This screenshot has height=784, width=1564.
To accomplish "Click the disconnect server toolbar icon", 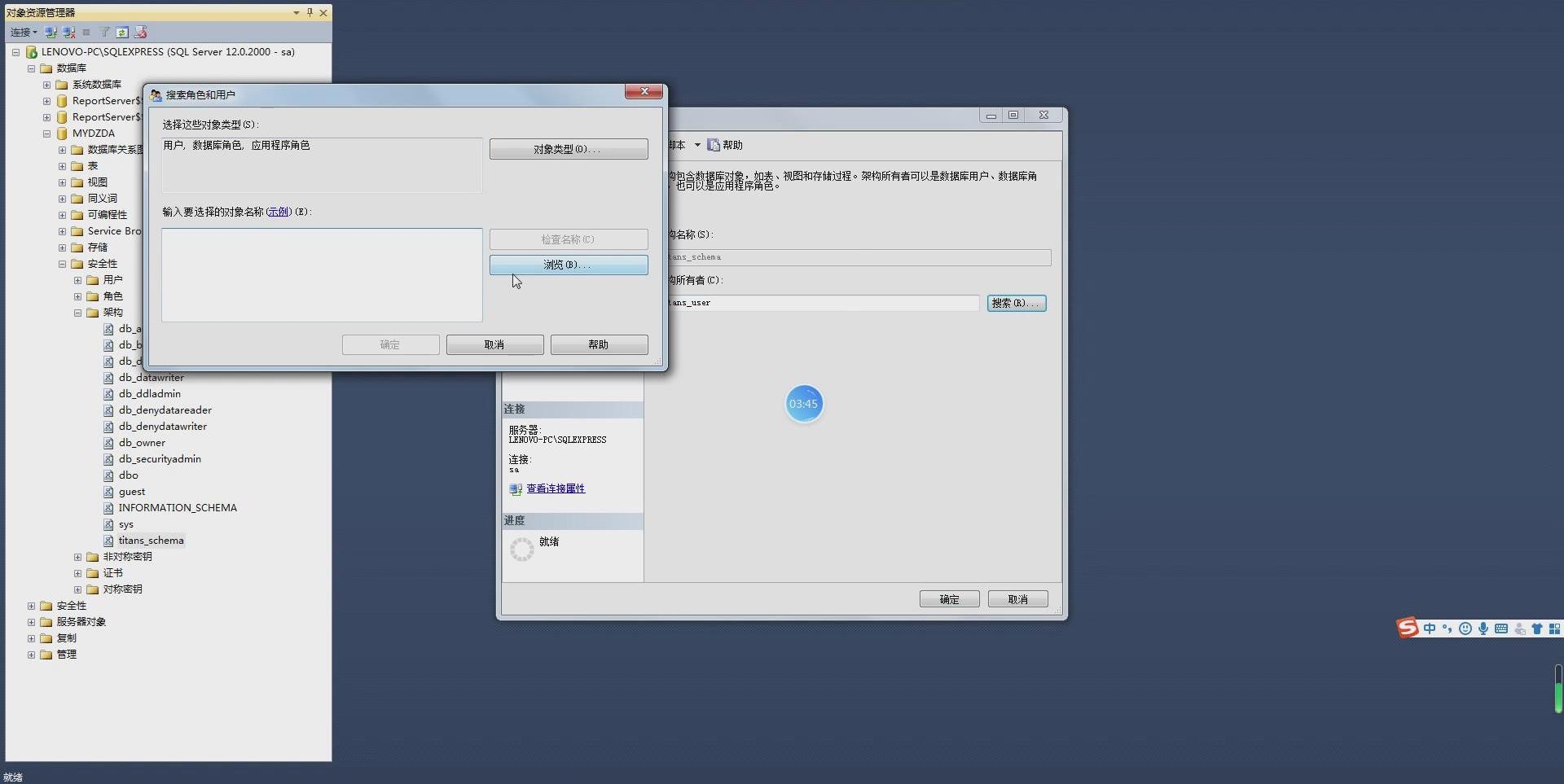I will [x=69, y=33].
